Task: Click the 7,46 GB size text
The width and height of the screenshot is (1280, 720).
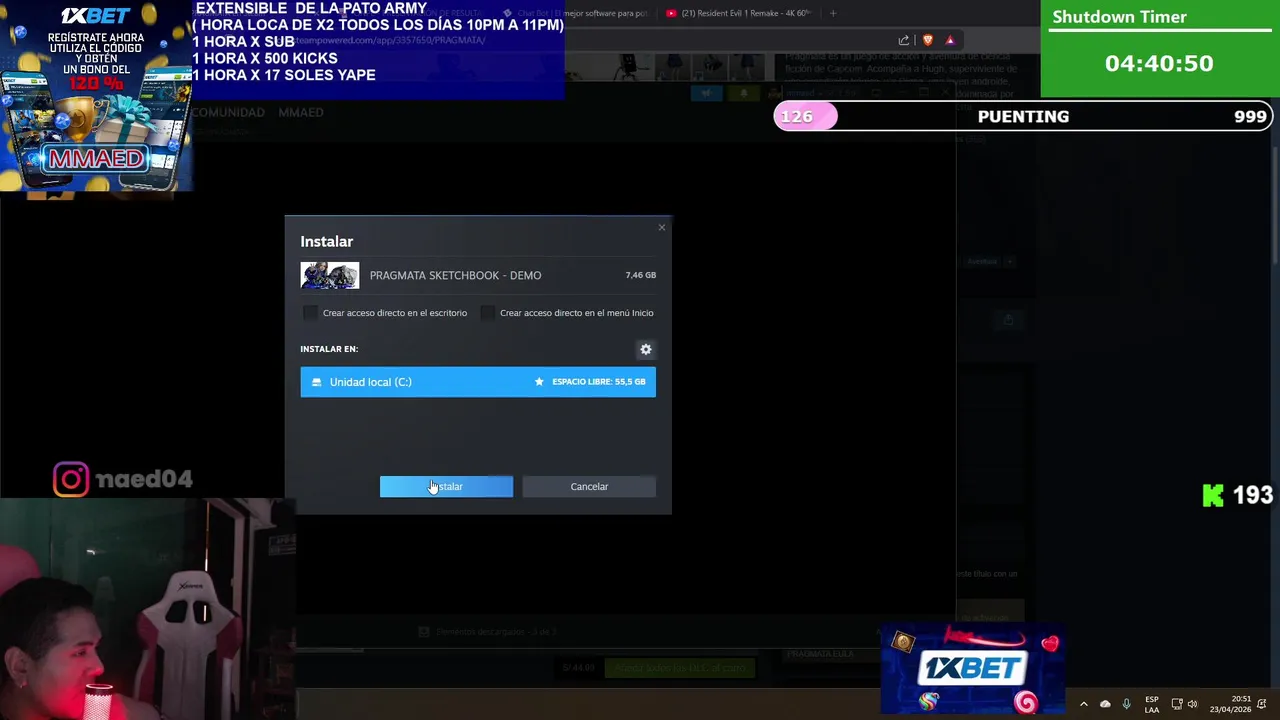Action: (x=641, y=275)
